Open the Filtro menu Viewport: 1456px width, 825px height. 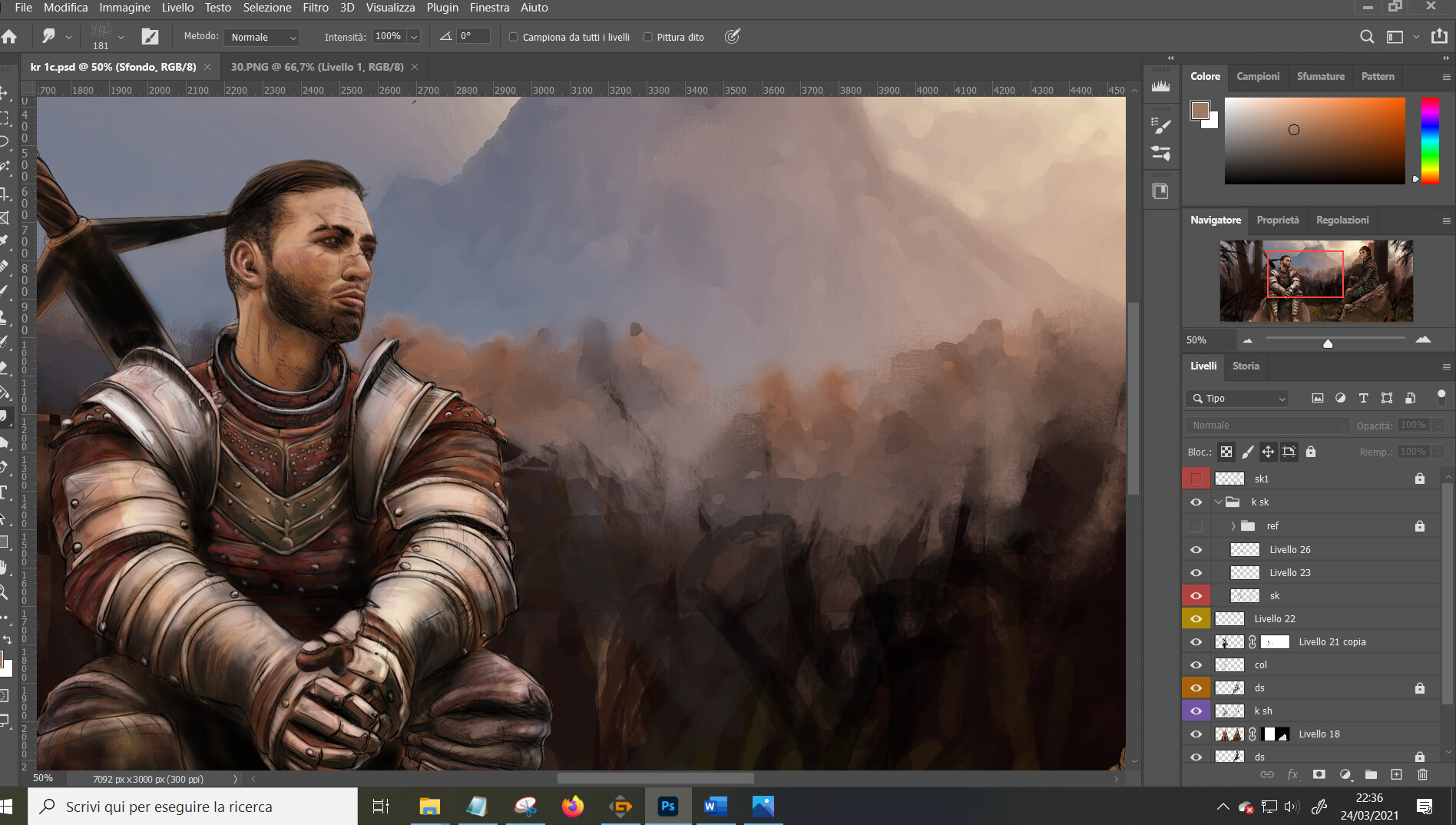pos(315,8)
